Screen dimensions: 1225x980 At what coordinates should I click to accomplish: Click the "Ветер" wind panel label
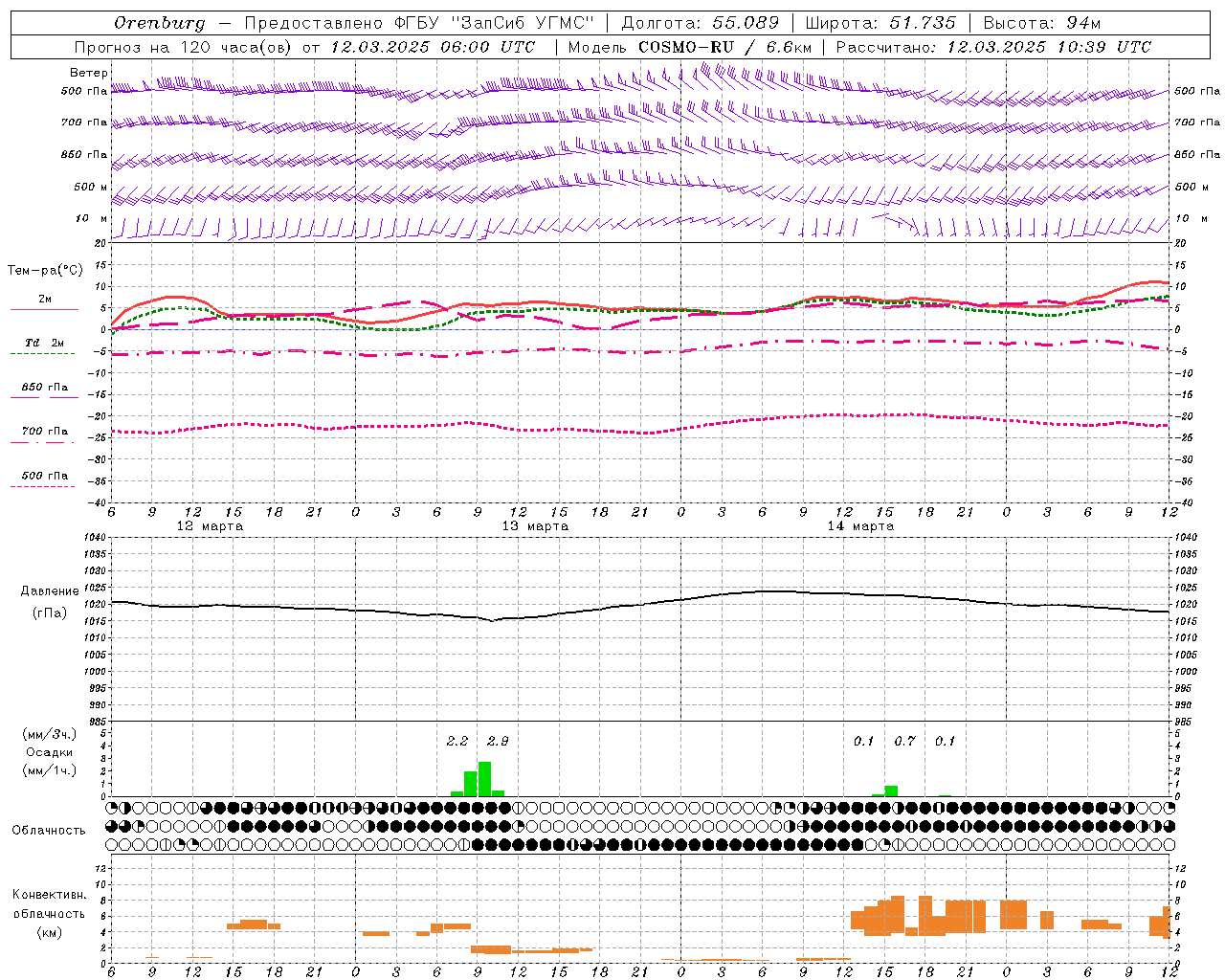click(x=89, y=73)
